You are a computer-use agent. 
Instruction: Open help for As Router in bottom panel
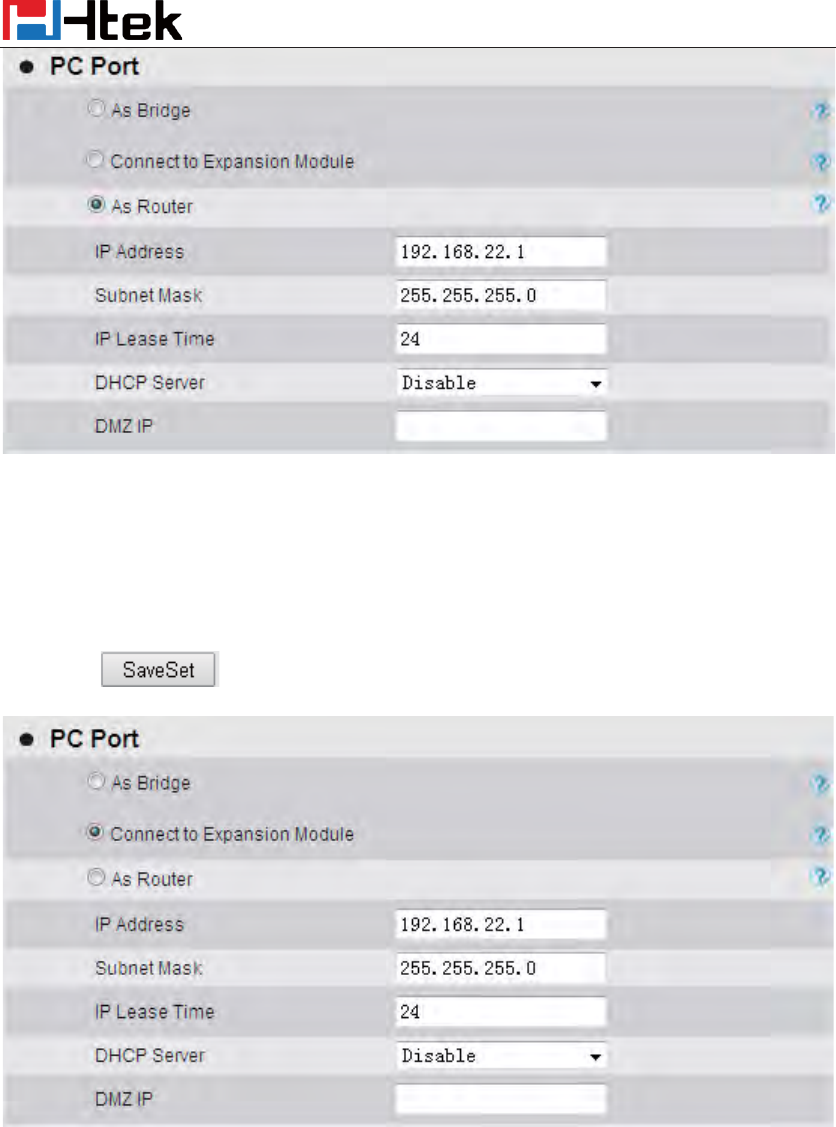point(821,877)
